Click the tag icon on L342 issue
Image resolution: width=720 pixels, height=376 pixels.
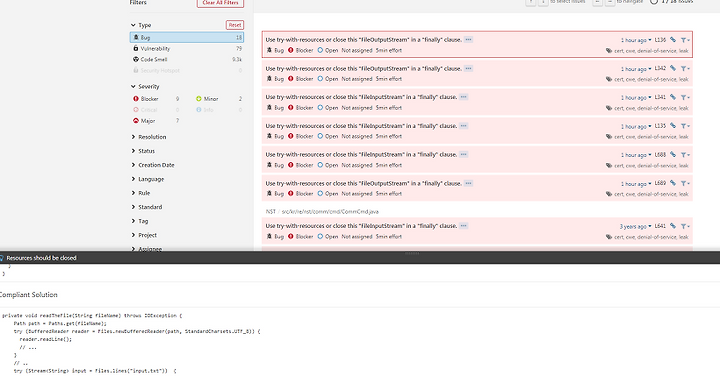pyautogui.click(x=609, y=79)
